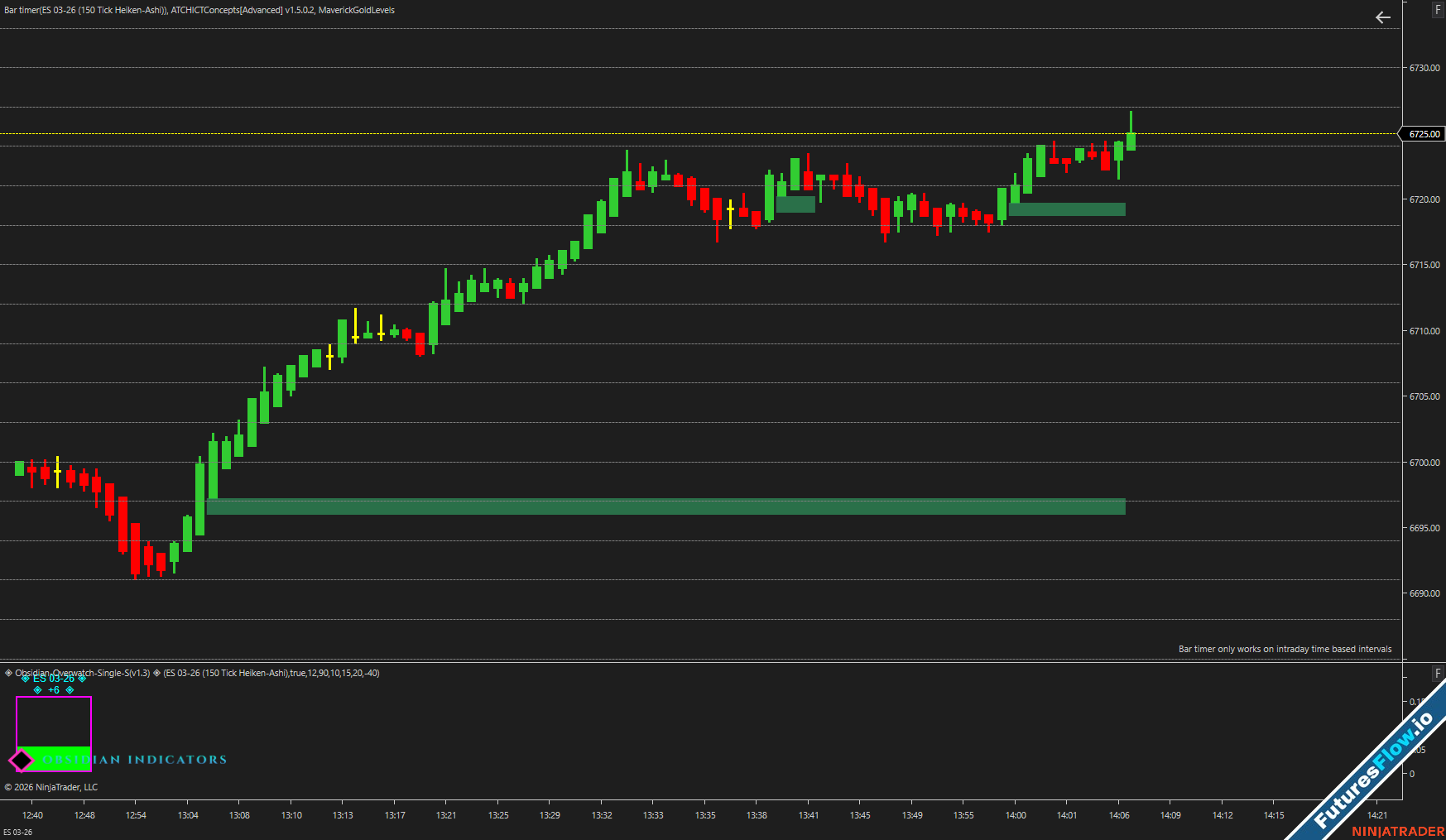
Task: Select the long green zone rectangle near 6696
Action: point(665,506)
